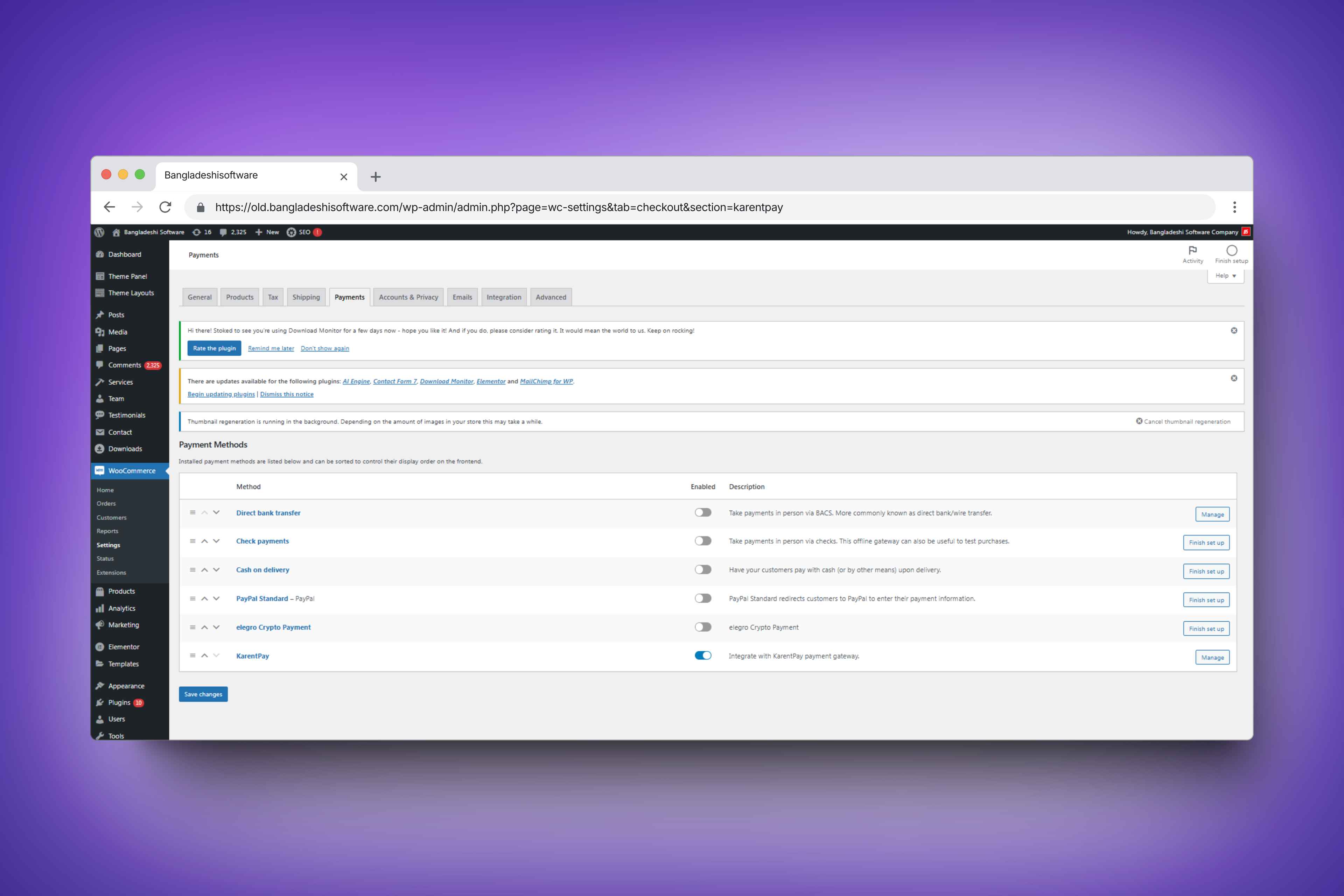Open the 2,325 comments bubble in admin bar
This screenshot has width=1344, height=896.
coord(233,232)
